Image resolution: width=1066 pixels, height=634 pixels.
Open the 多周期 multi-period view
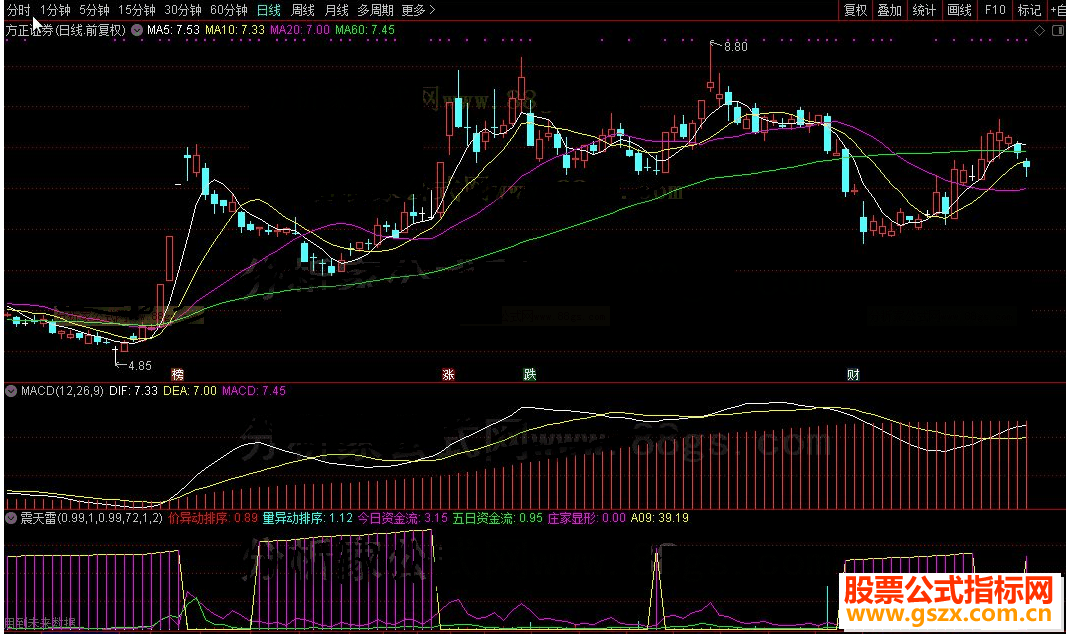[375, 10]
